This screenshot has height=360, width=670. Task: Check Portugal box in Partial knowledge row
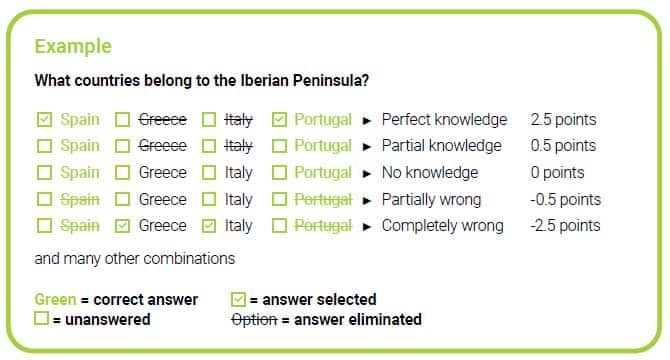point(279,146)
